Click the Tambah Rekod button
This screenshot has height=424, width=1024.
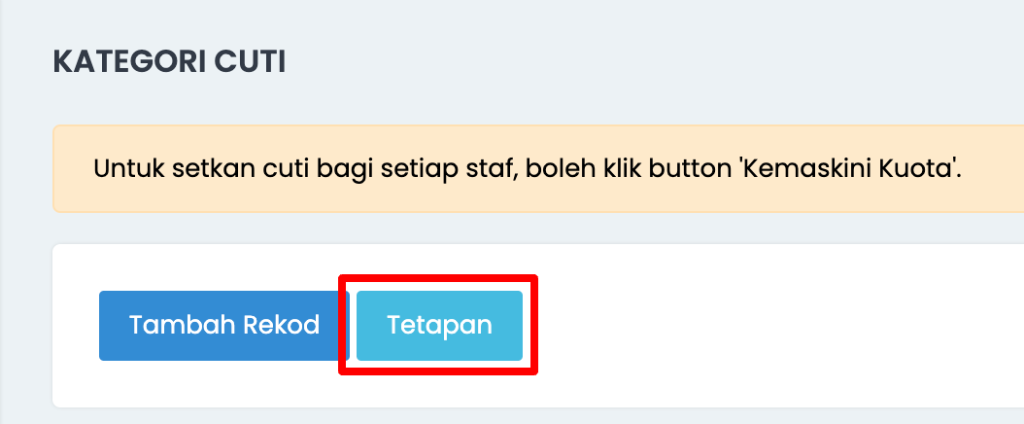[224, 325]
